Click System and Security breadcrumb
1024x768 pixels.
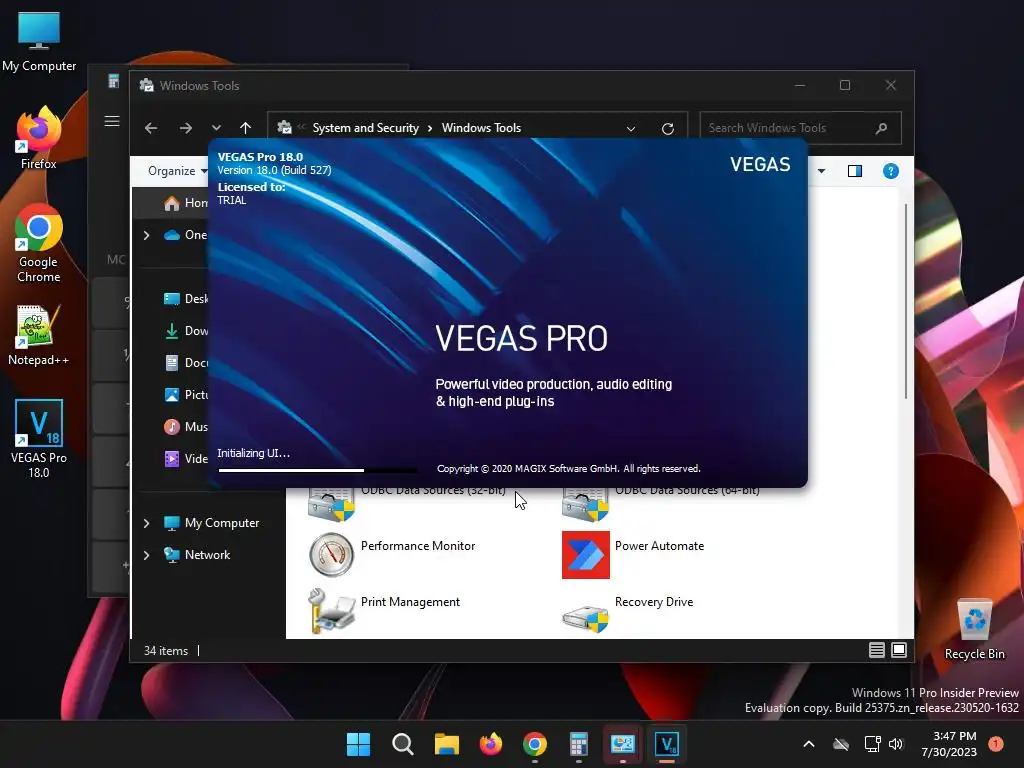365,128
